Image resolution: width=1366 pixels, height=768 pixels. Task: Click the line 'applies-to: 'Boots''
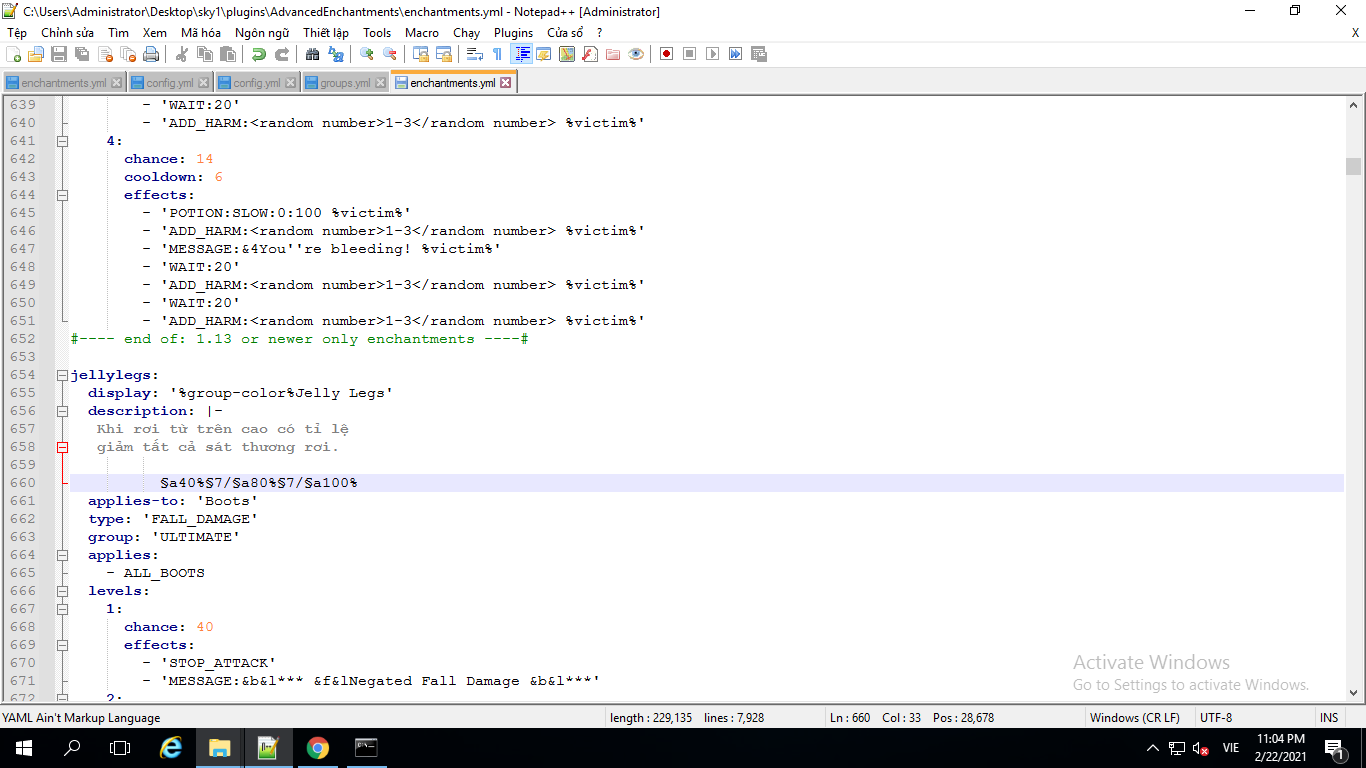point(173,501)
